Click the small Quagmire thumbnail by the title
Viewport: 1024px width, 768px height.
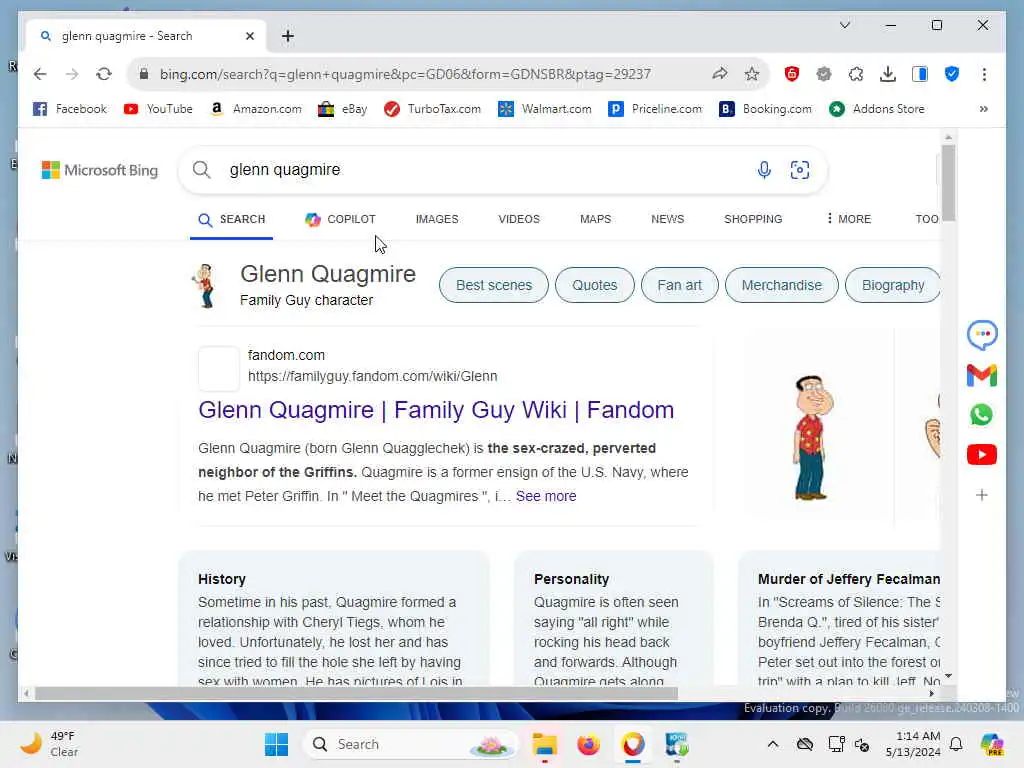coord(206,286)
